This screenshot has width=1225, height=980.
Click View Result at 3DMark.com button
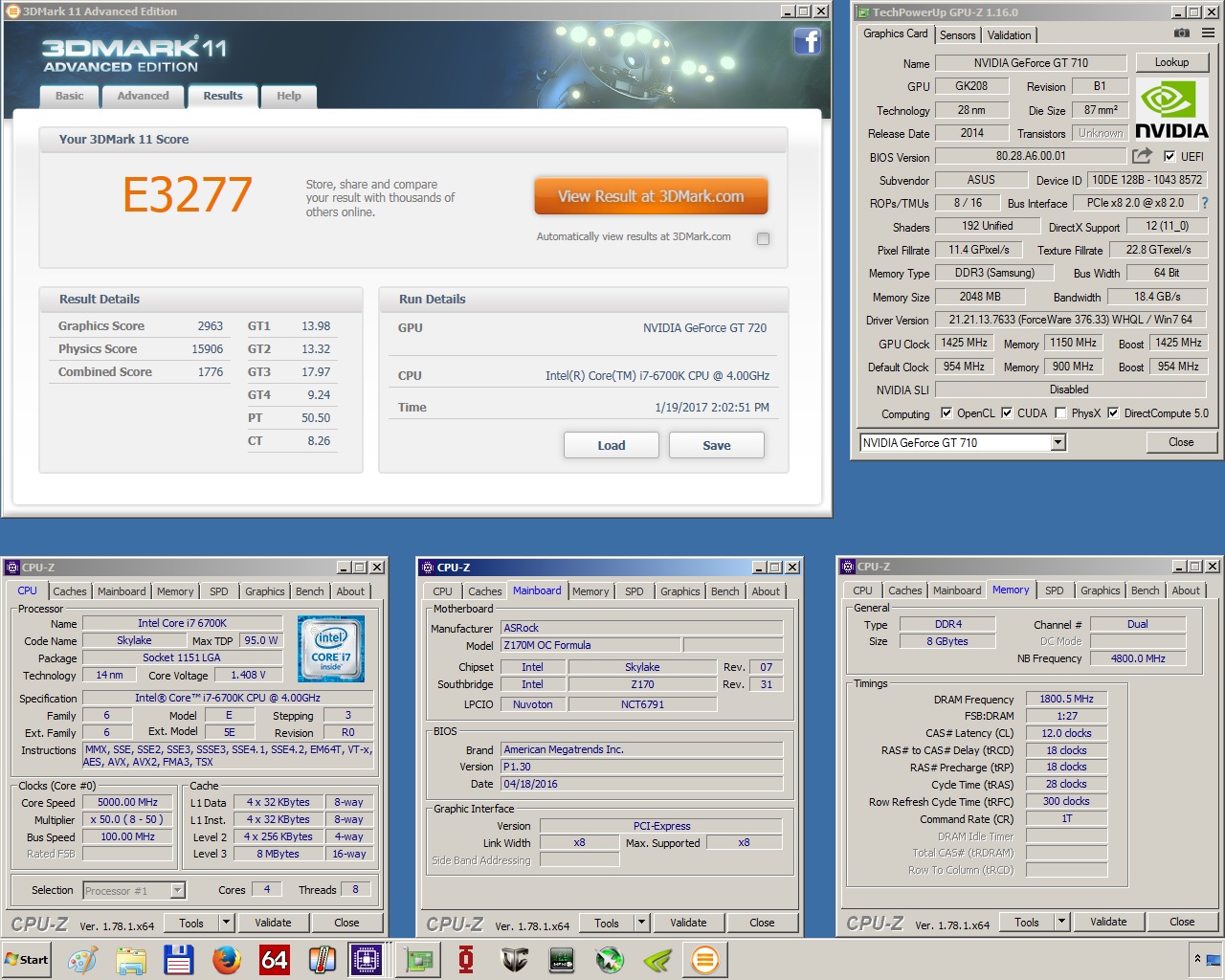(x=651, y=196)
